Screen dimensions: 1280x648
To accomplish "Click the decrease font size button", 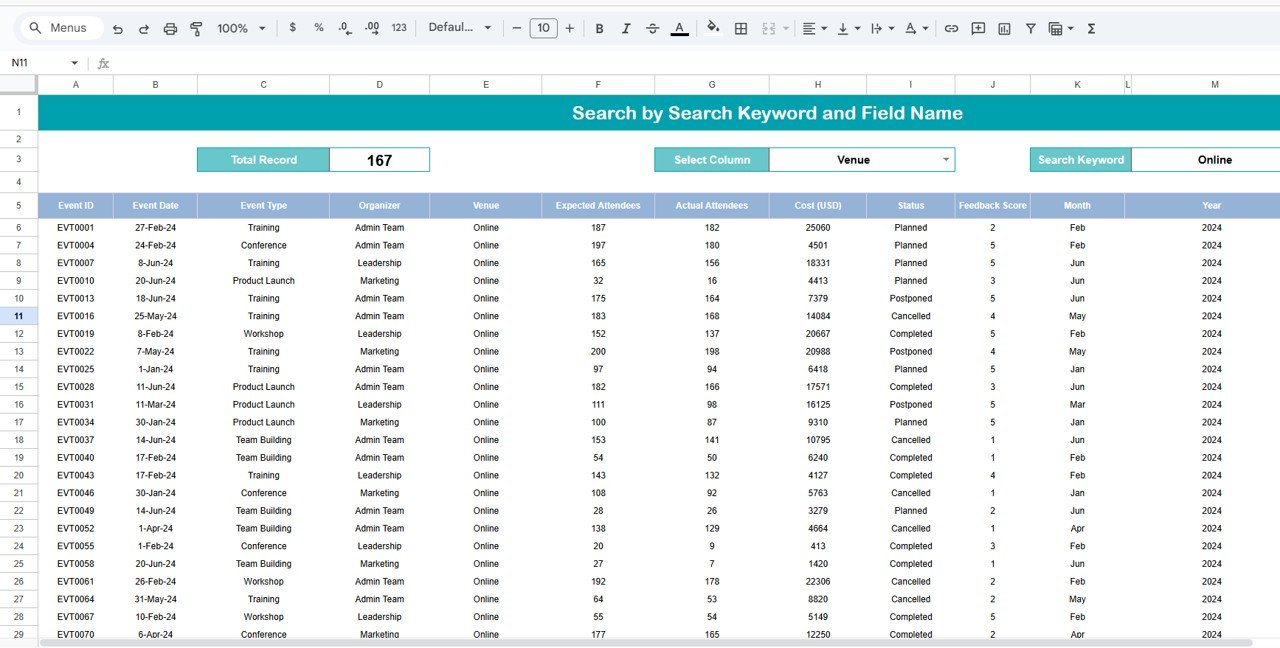I will pyautogui.click(x=517, y=28).
